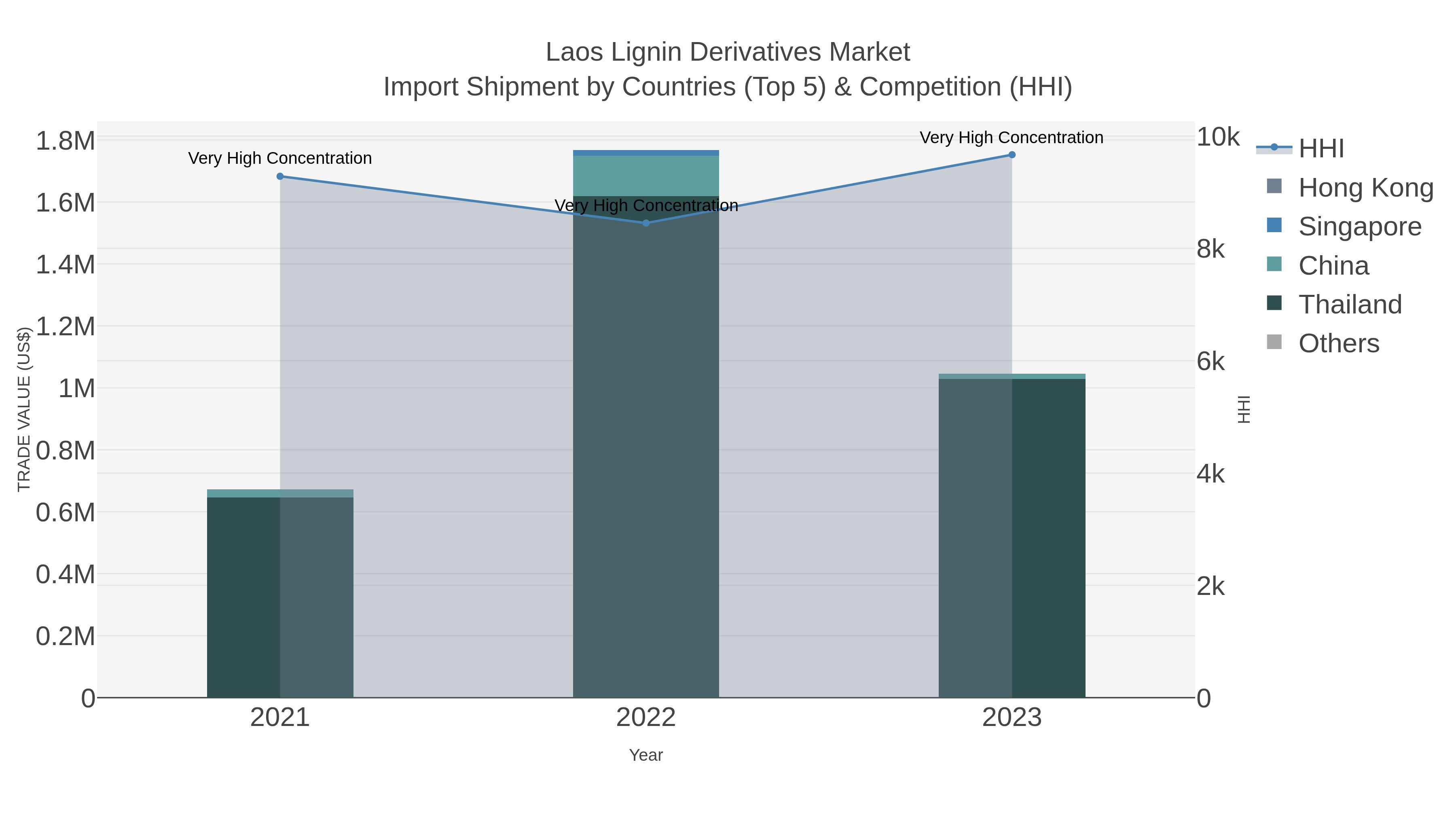Screen dimensions: 1456x819
Task: Toggle the Hong Kong legend entry
Action: pyautogui.click(x=1350, y=187)
